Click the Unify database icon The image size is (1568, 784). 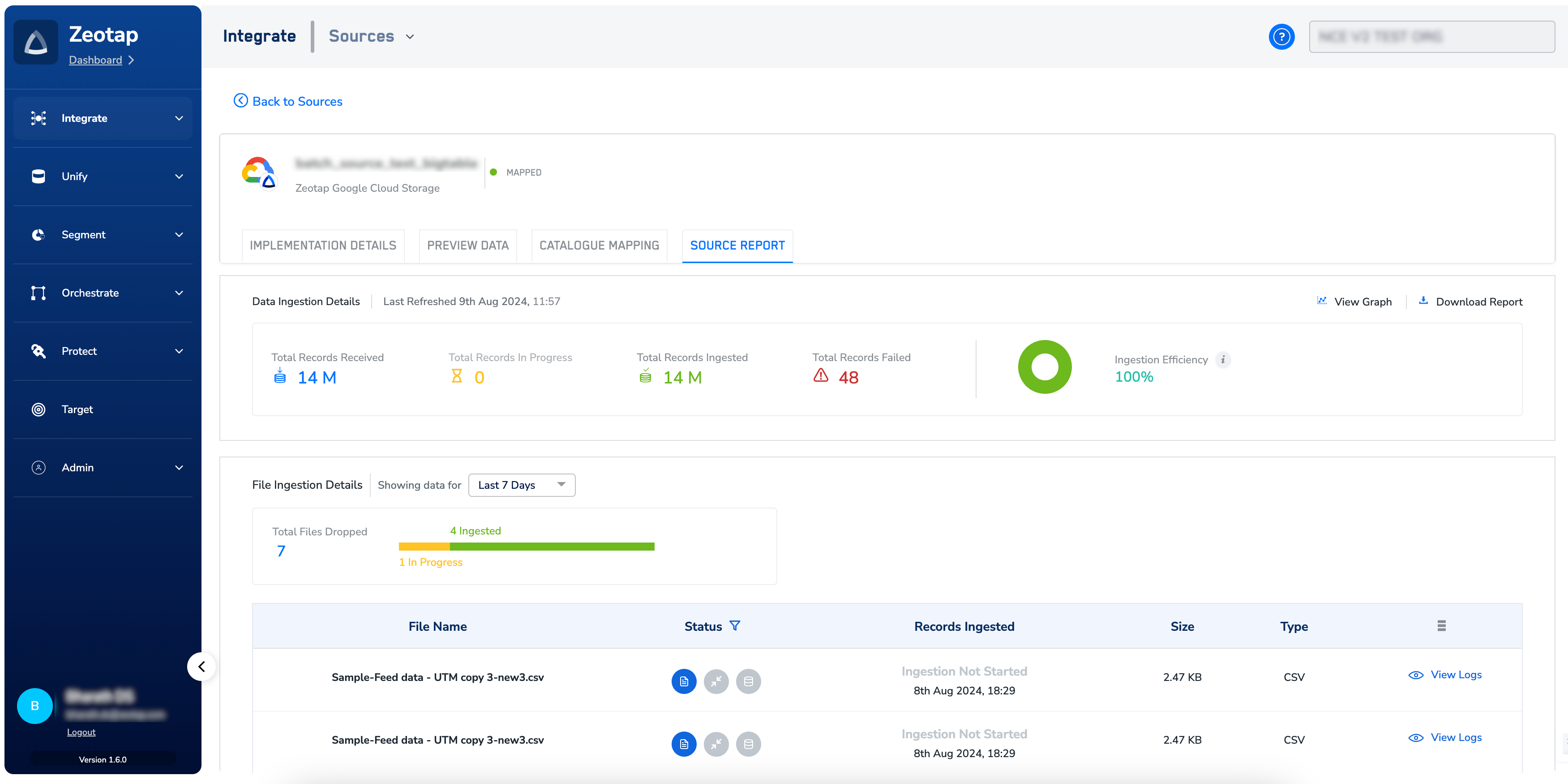(x=39, y=177)
